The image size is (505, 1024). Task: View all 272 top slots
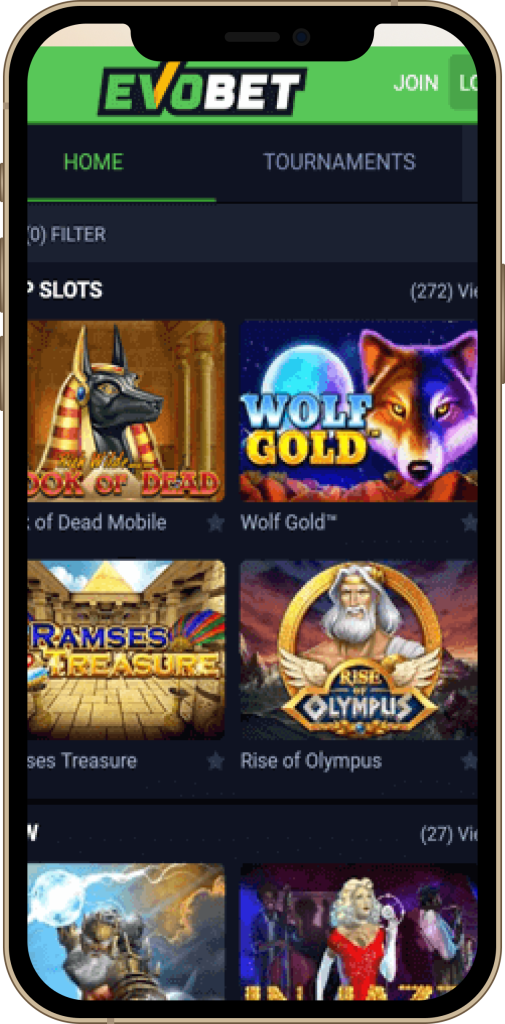[444, 291]
